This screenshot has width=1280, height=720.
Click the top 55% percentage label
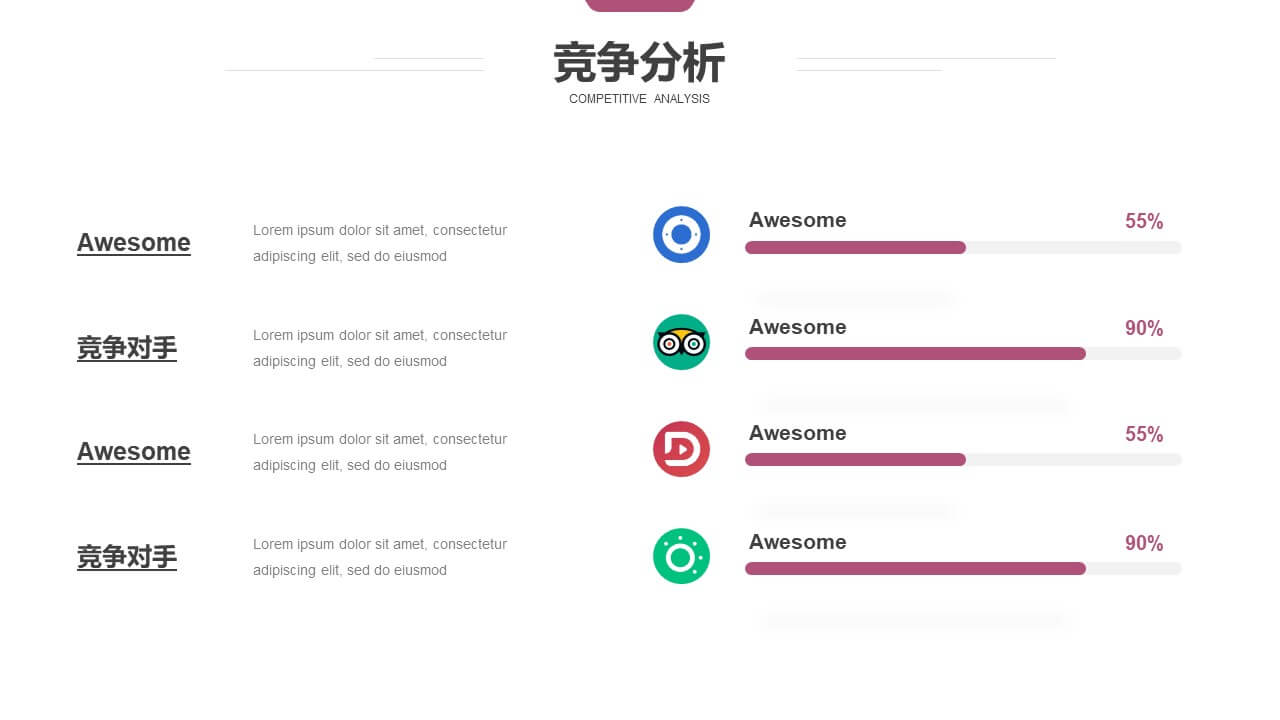(1144, 221)
